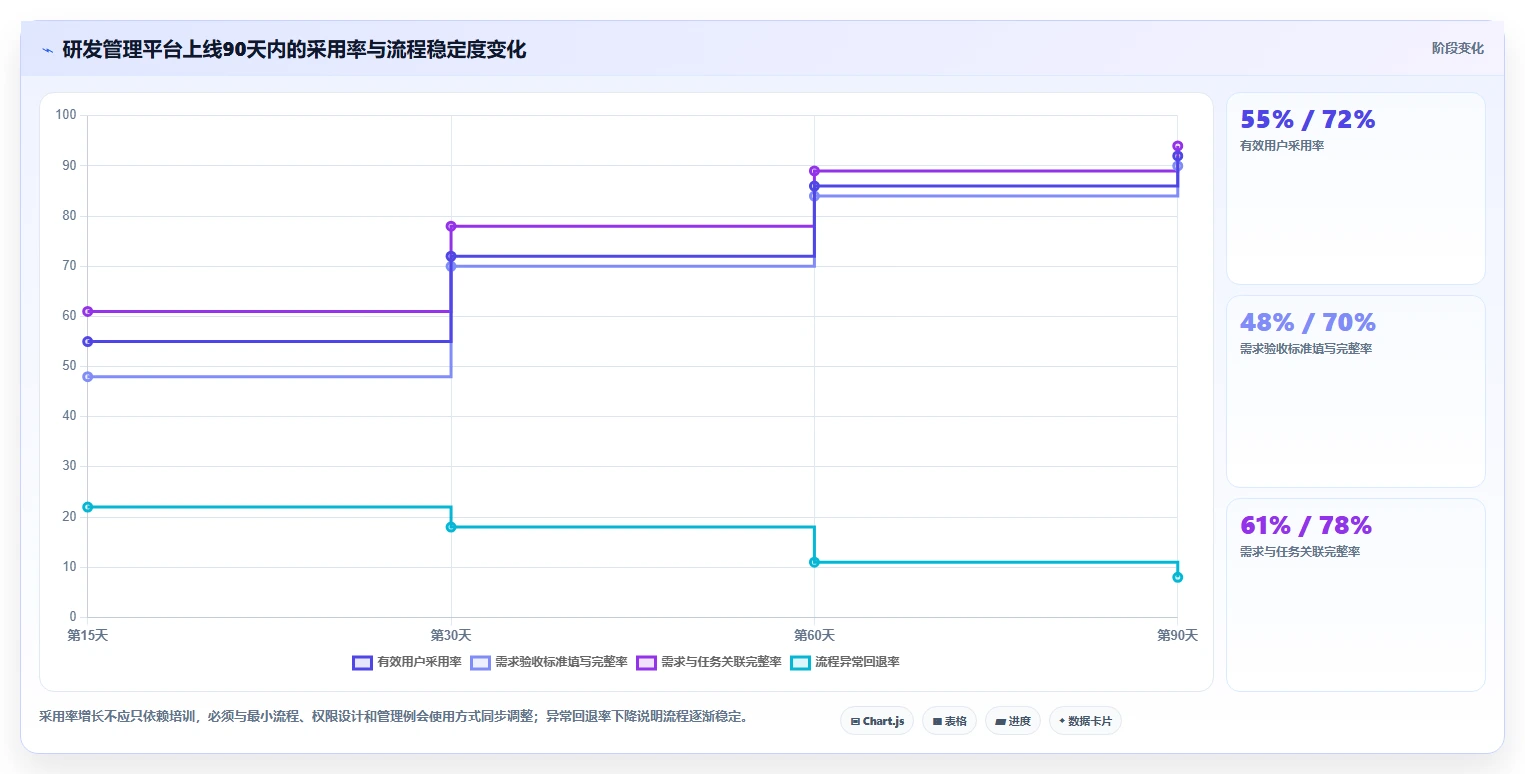Click the 第60天 x-axis label

pyautogui.click(x=814, y=635)
